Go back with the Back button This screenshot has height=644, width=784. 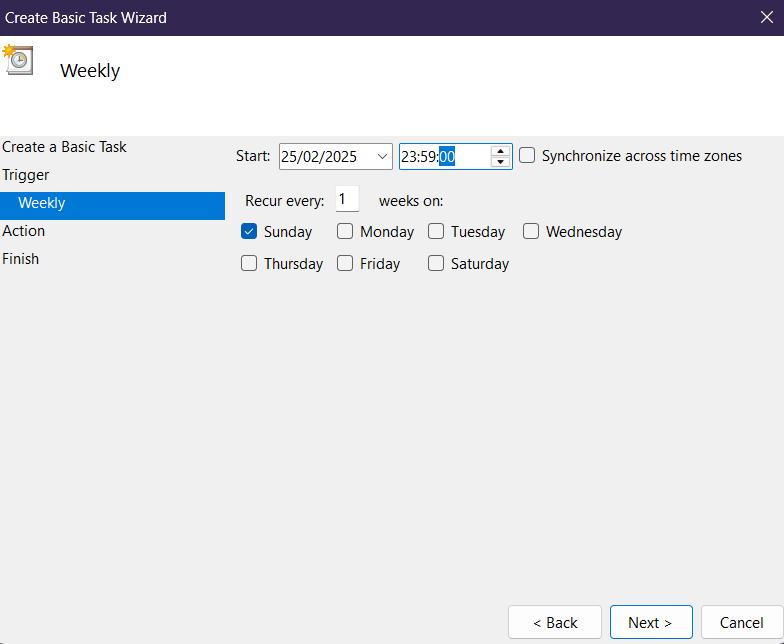click(x=554, y=622)
